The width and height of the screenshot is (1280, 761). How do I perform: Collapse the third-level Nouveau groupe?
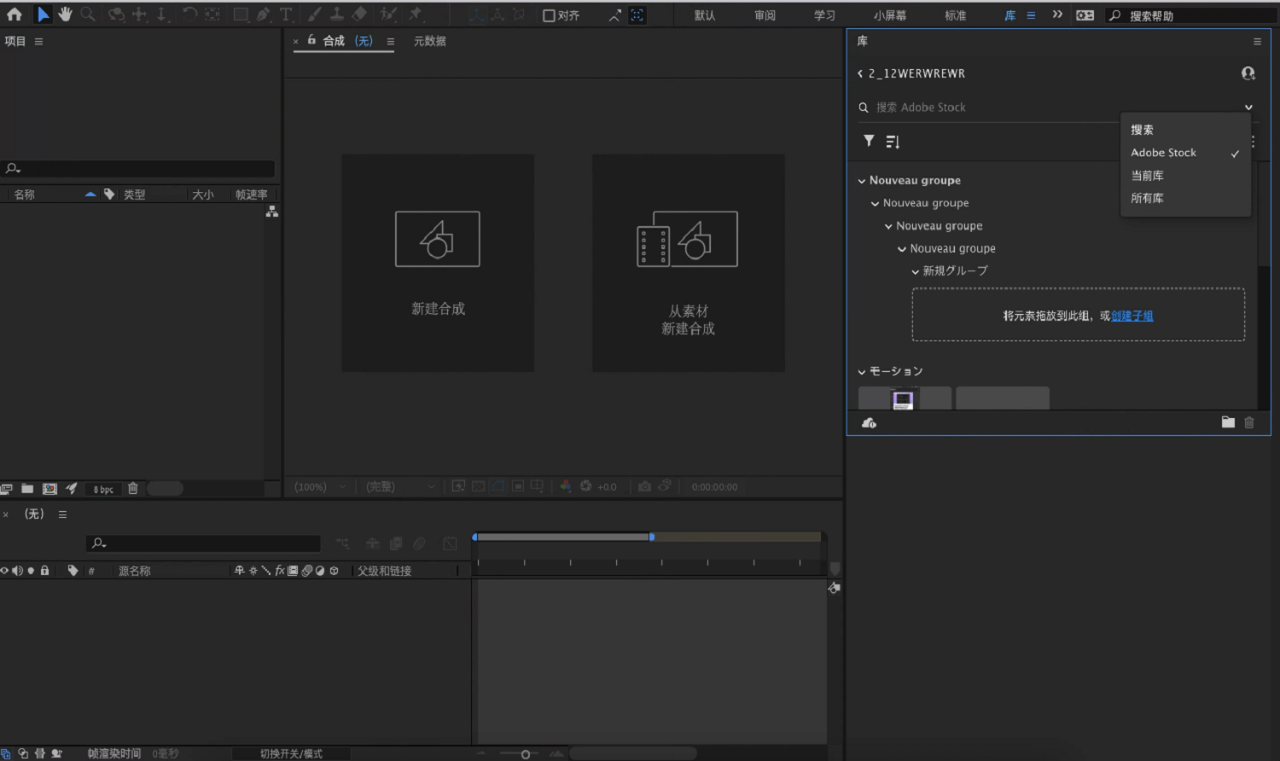tap(889, 226)
